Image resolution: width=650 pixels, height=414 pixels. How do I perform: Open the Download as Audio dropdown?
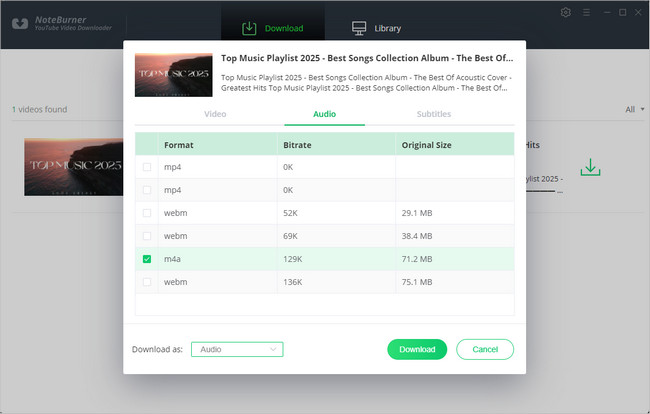(x=239, y=349)
